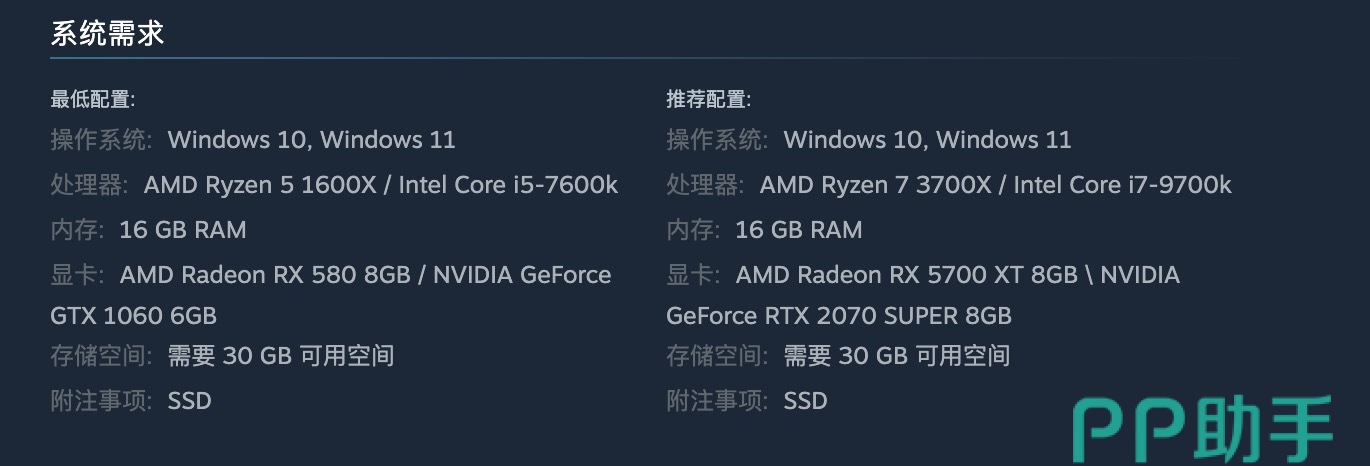1370x466 pixels.
Task: Click 16 GB RAM in recommended requirements
Action: [798, 230]
